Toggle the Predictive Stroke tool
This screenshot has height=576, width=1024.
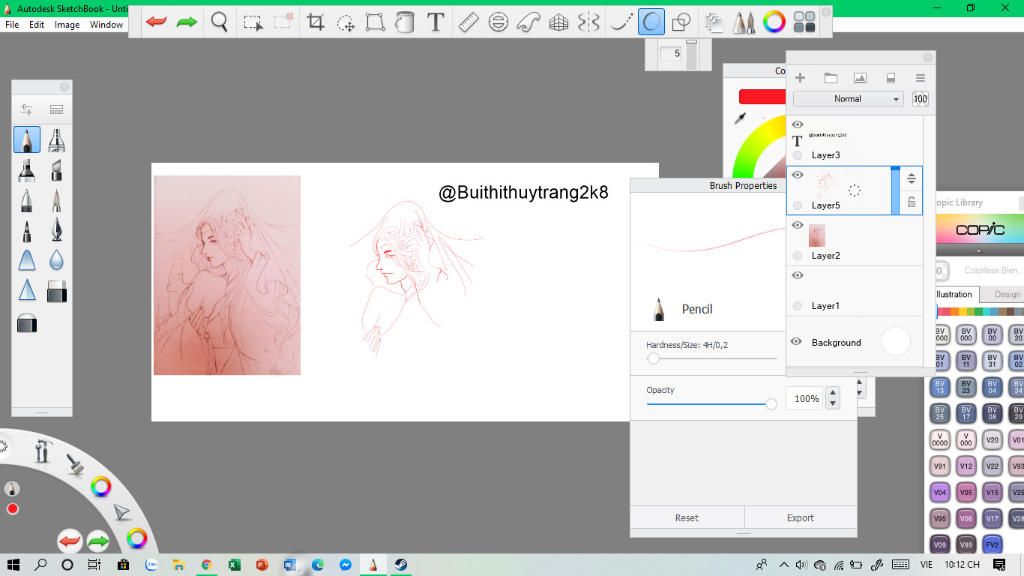tap(651, 22)
